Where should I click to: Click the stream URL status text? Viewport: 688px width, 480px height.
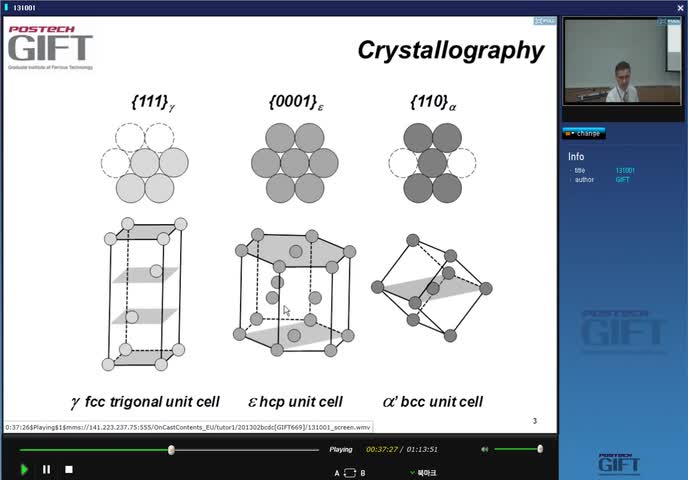(188, 427)
